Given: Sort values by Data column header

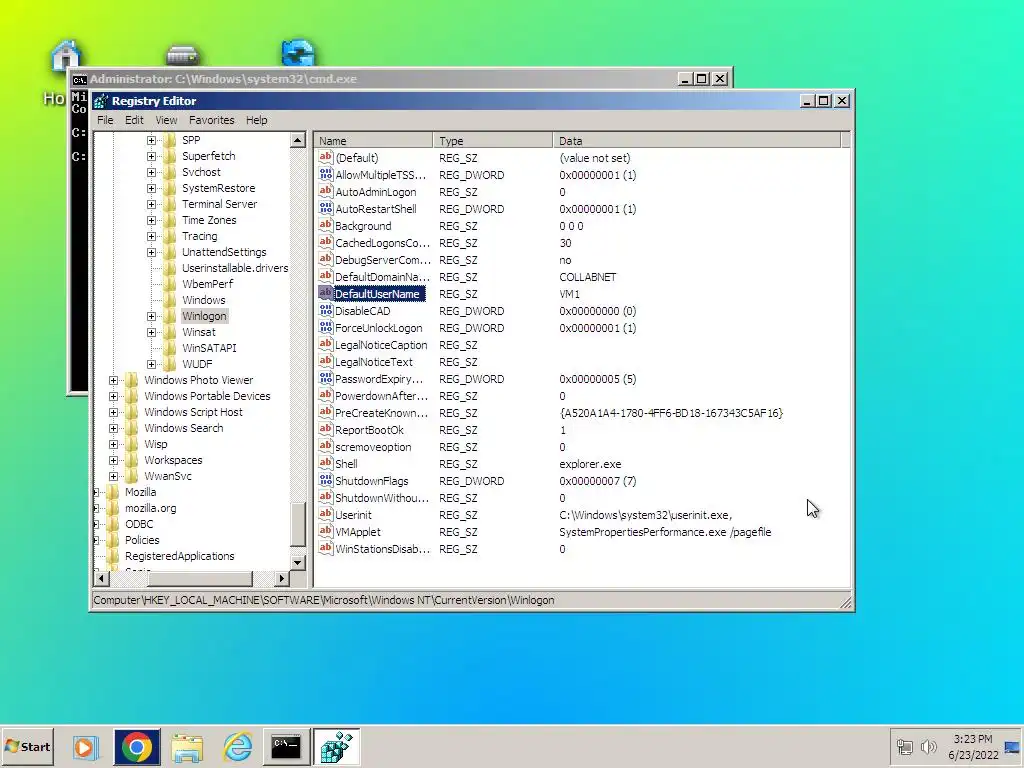Looking at the screenshot, I should click(x=697, y=140).
